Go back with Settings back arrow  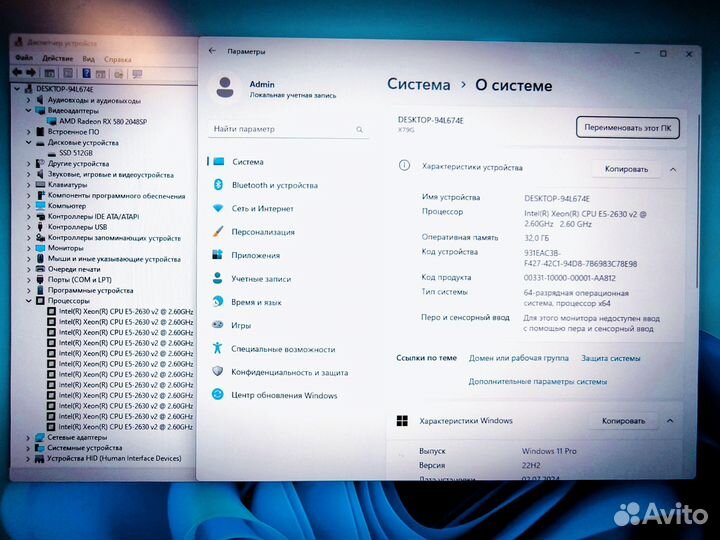212,51
